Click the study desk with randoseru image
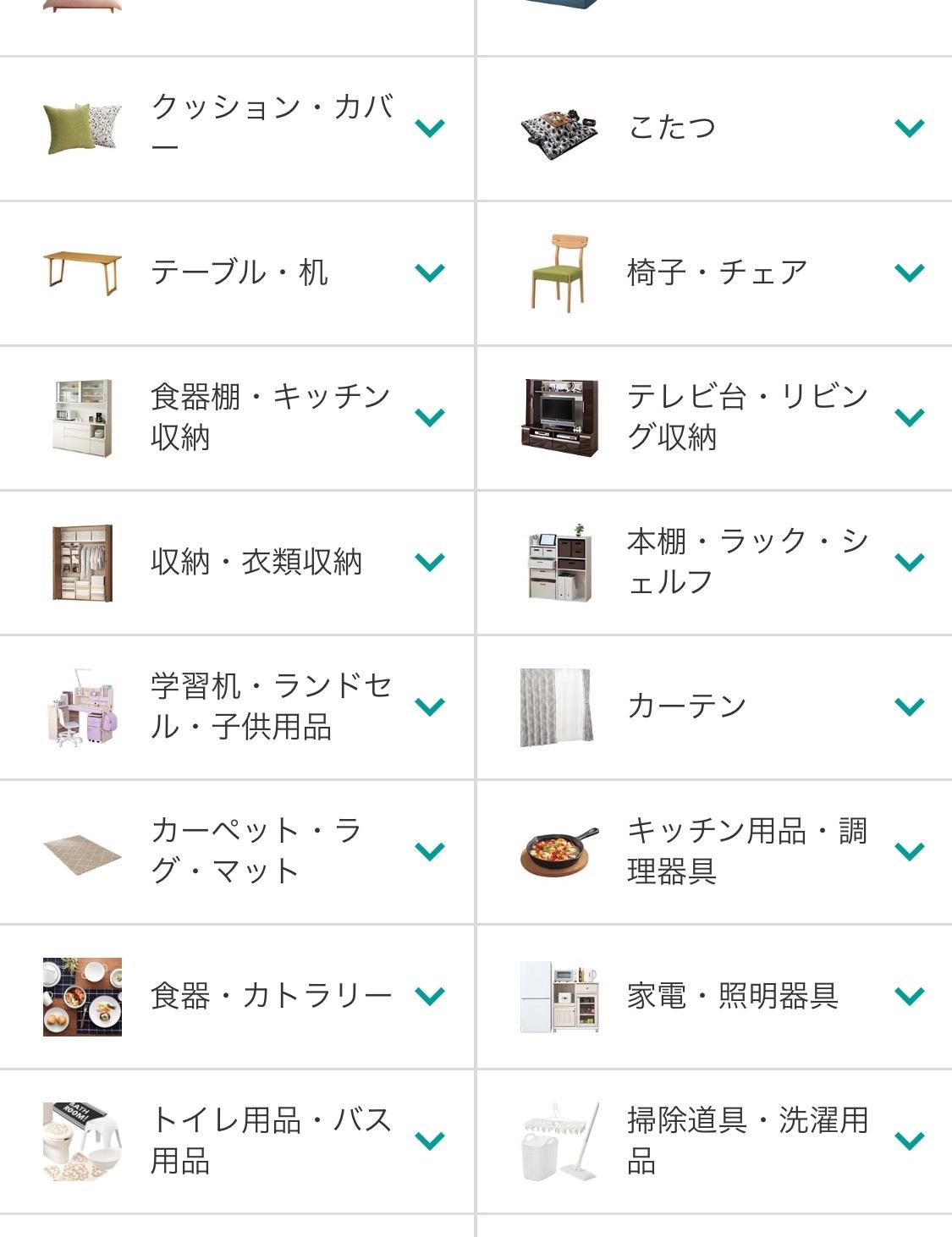Viewport: 952px width, 1237px height. tap(82, 707)
